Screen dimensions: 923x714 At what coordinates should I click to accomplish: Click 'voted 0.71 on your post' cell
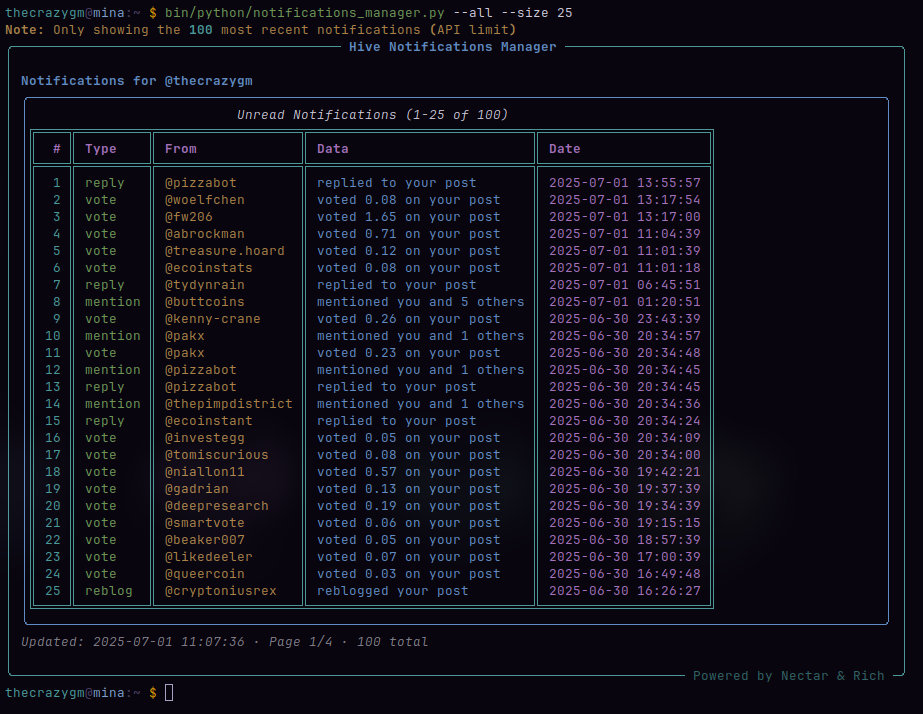409,234
